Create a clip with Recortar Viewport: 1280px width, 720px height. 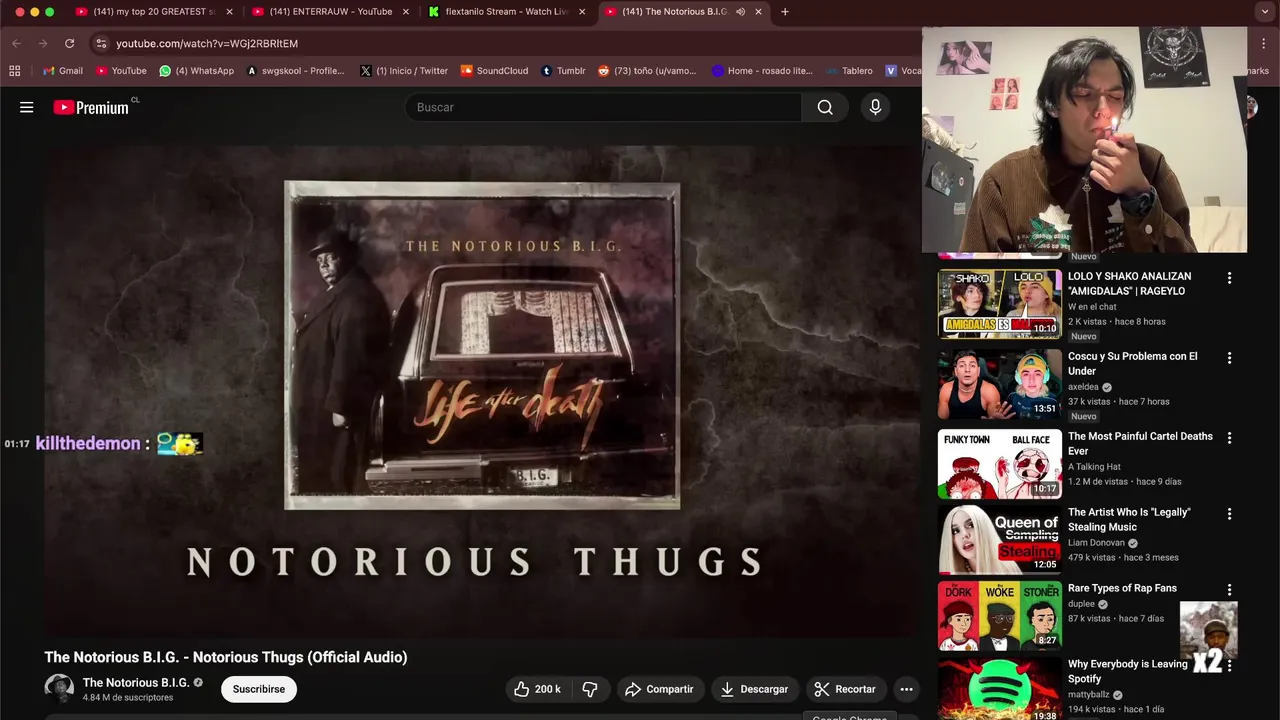(845, 689)
